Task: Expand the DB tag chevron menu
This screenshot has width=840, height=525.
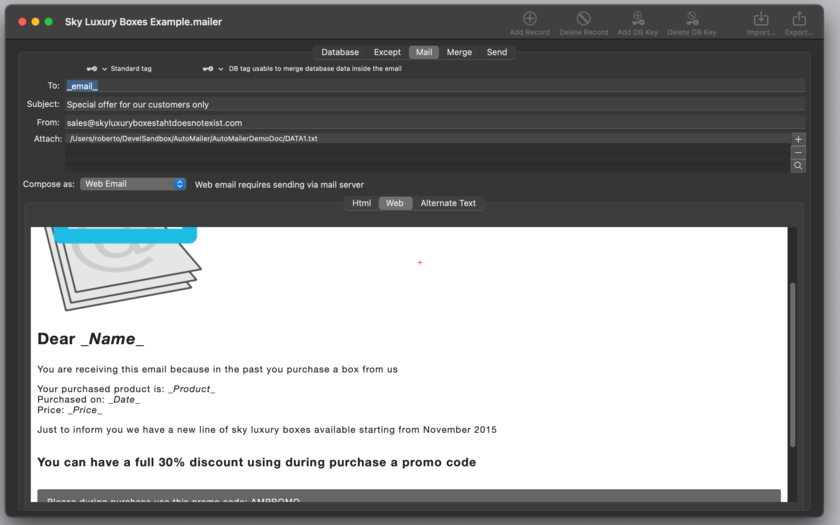Action: coord(221,69)
